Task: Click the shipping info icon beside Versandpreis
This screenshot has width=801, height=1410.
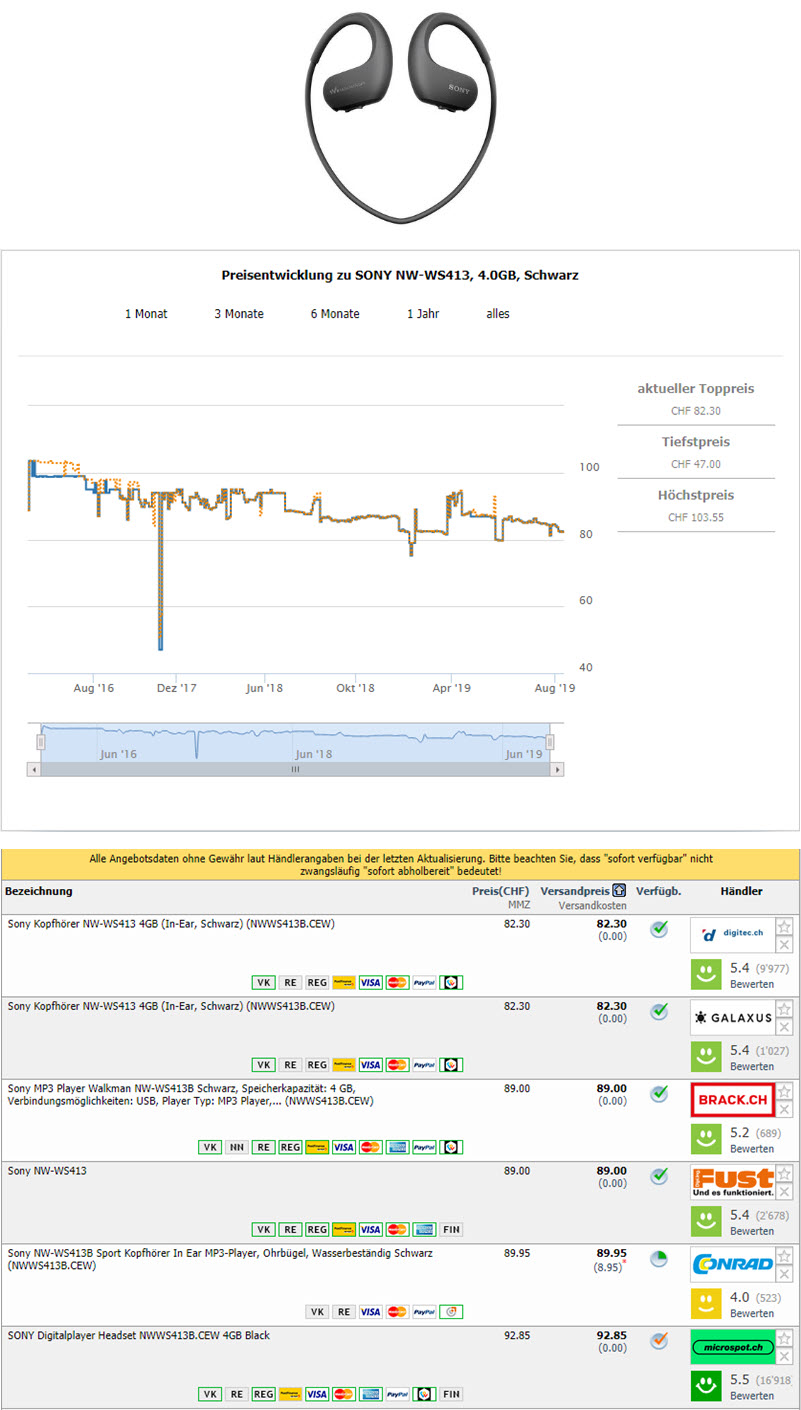Action: [620, 891]
